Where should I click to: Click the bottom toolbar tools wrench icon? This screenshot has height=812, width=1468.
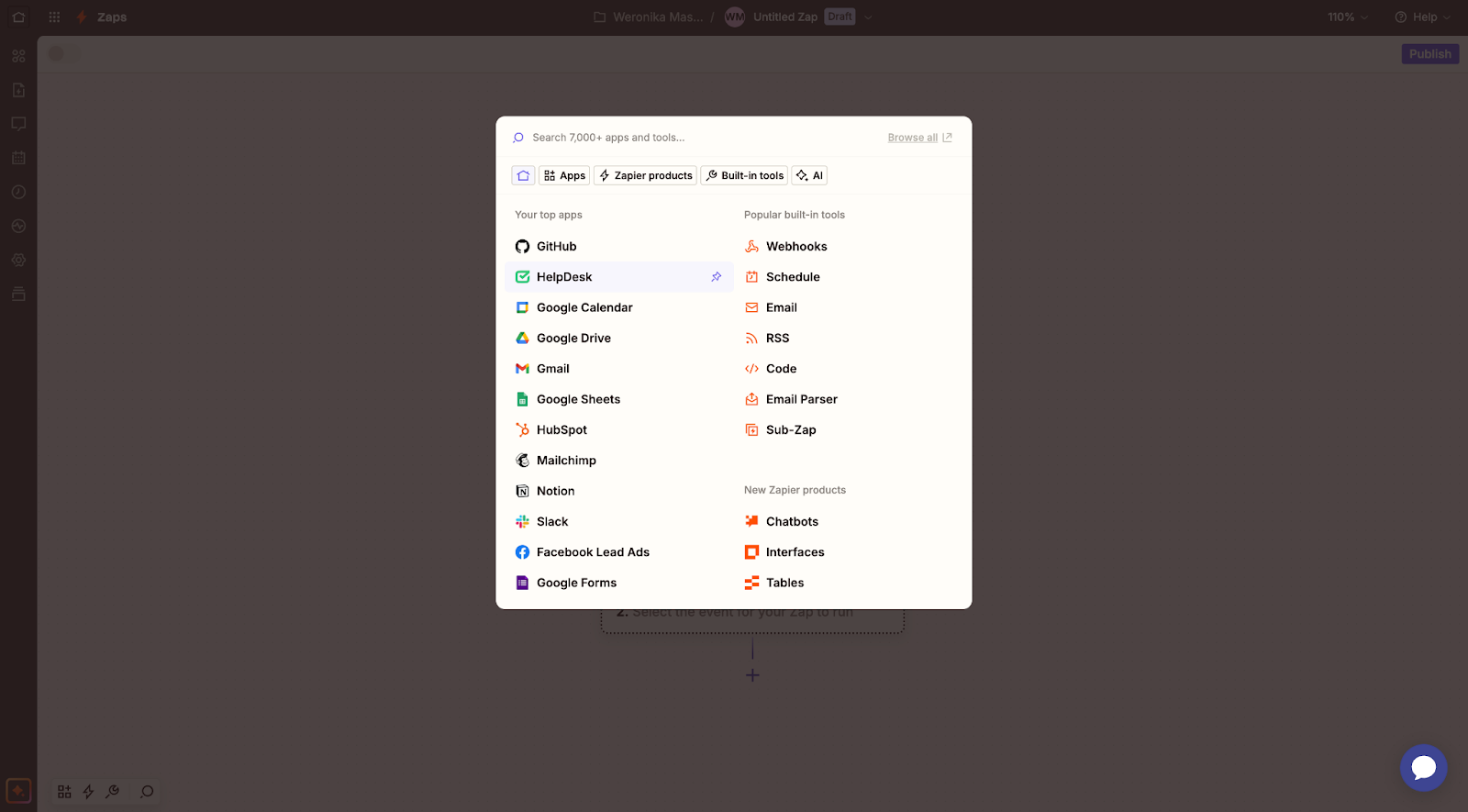click(x=113, y=792)
